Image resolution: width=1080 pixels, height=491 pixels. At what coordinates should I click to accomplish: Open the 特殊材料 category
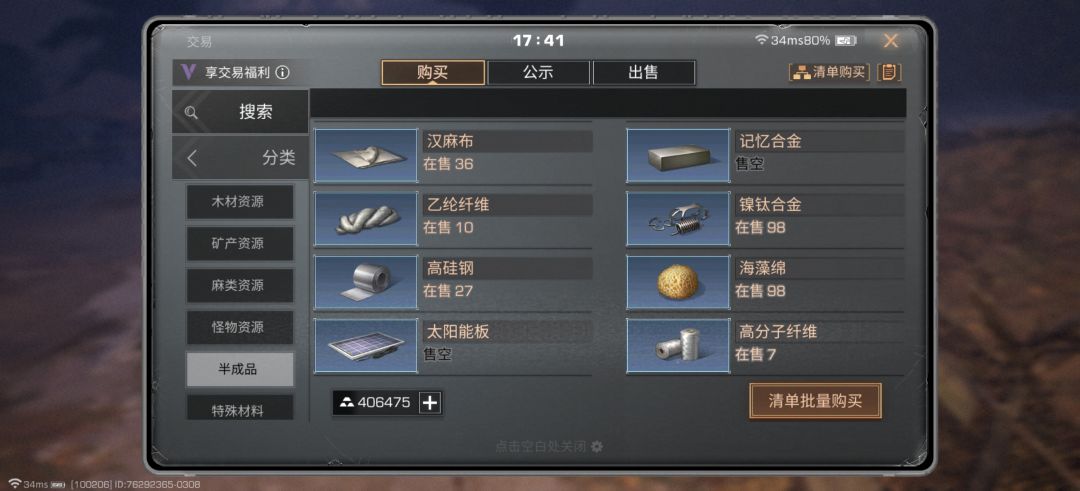[239, 408]
